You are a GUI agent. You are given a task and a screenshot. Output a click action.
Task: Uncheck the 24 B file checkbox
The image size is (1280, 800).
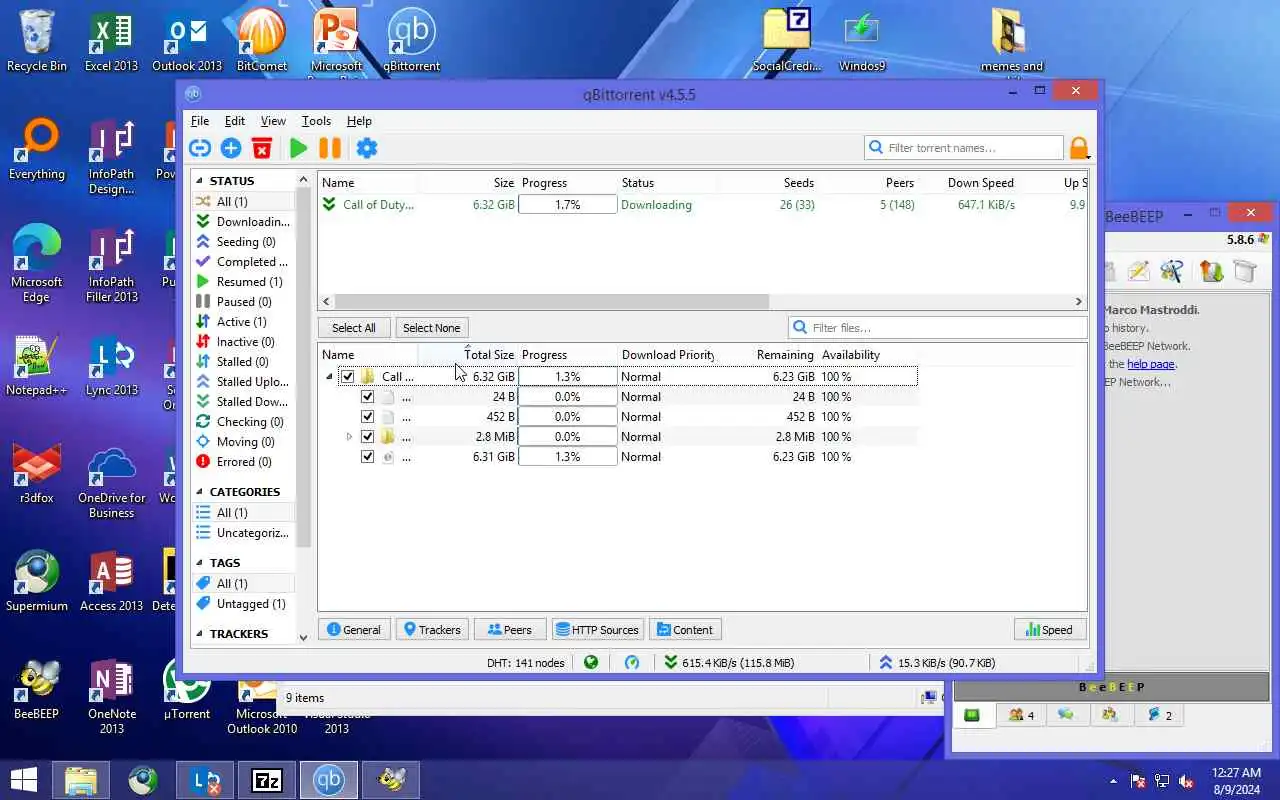pos(367,397)
